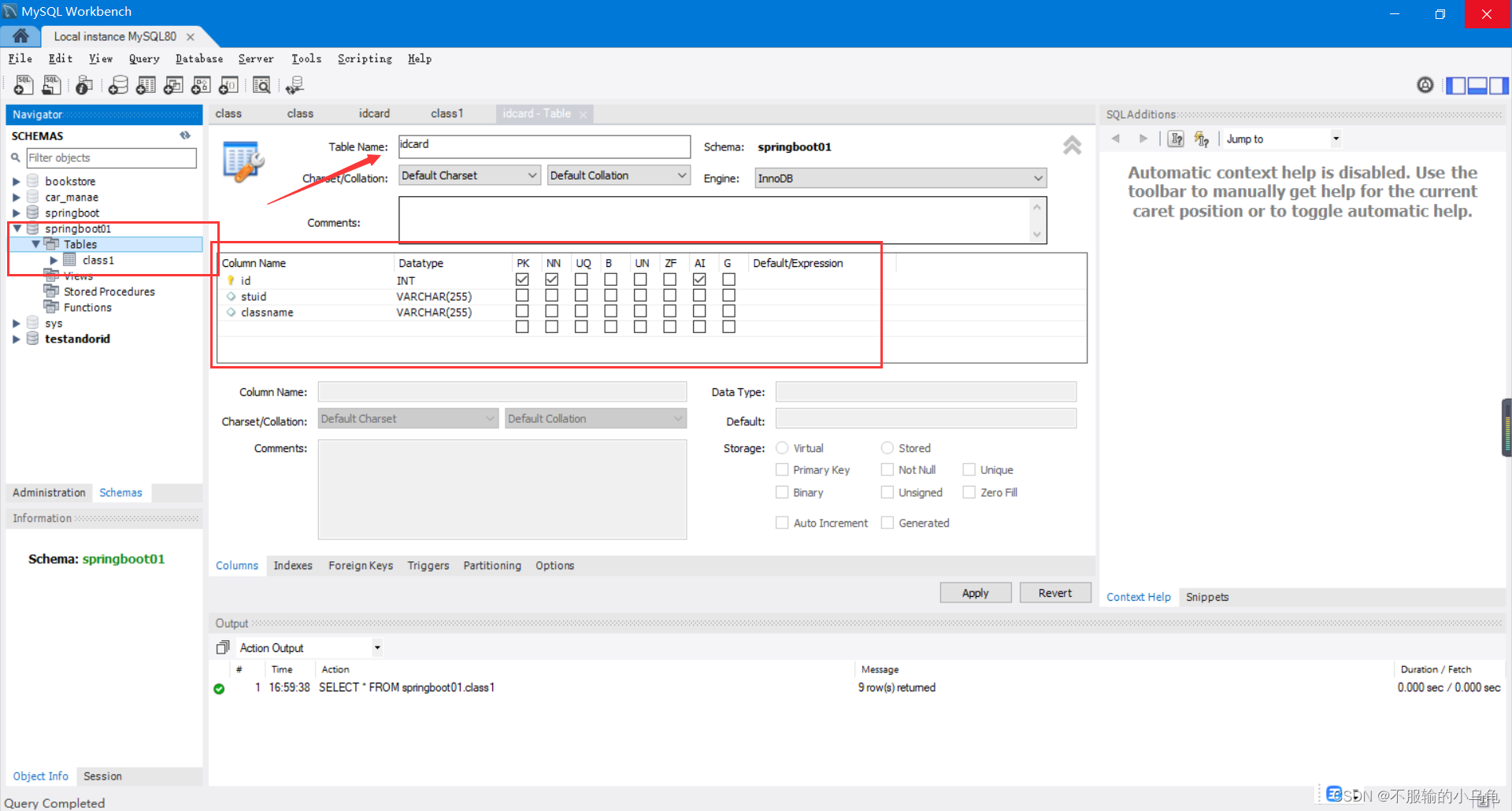Go back in context help
The height and width of the screenshot is (811, 1512).
pos(1116,139)
